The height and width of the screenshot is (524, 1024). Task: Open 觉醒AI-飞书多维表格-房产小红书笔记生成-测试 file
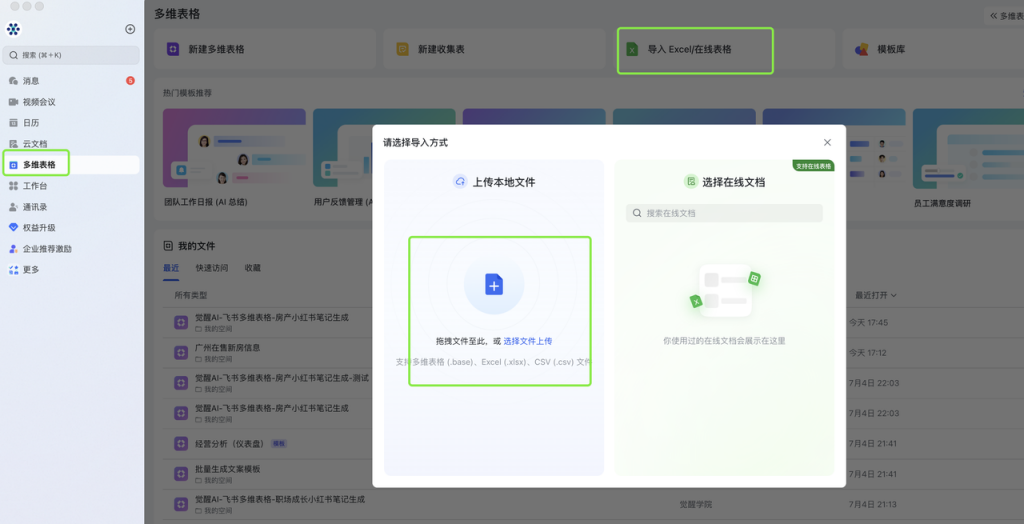point(282,378)
